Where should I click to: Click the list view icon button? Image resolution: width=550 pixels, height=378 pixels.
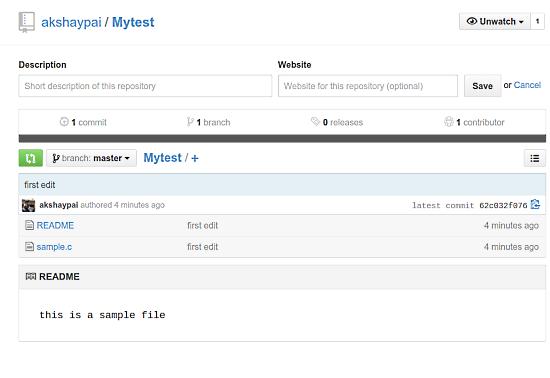tap(535, 158)
